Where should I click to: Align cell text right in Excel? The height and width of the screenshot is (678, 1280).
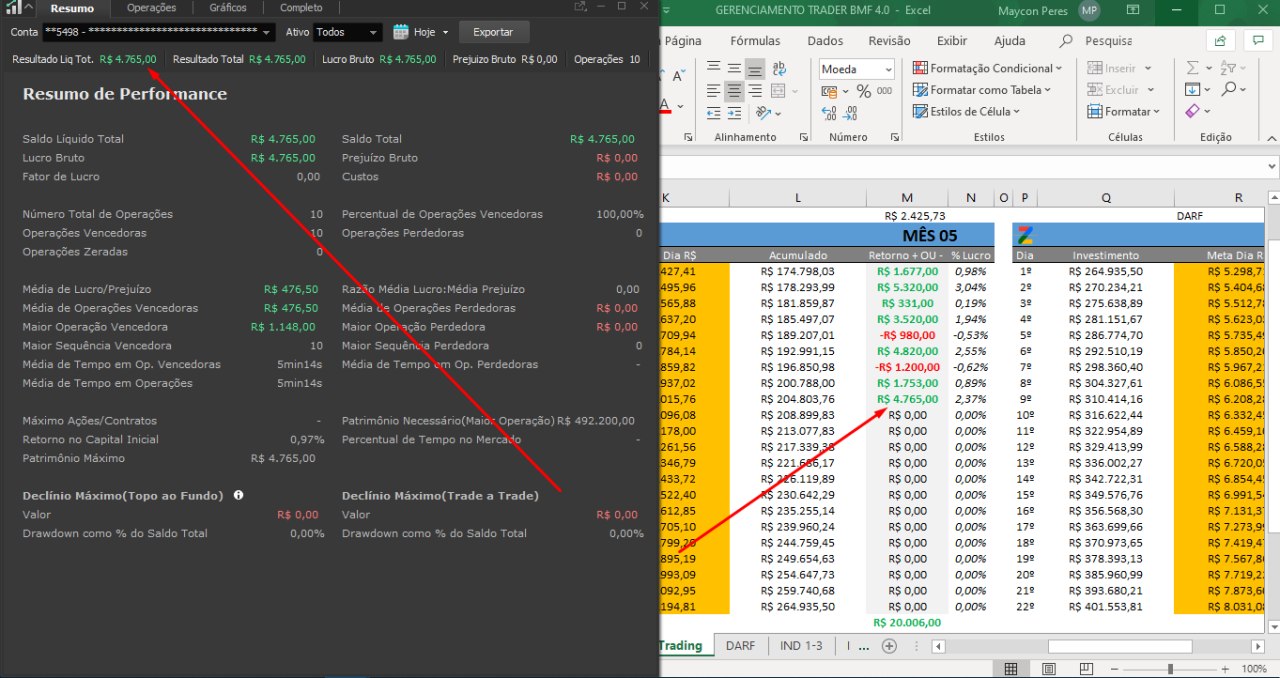coord(755,90)
